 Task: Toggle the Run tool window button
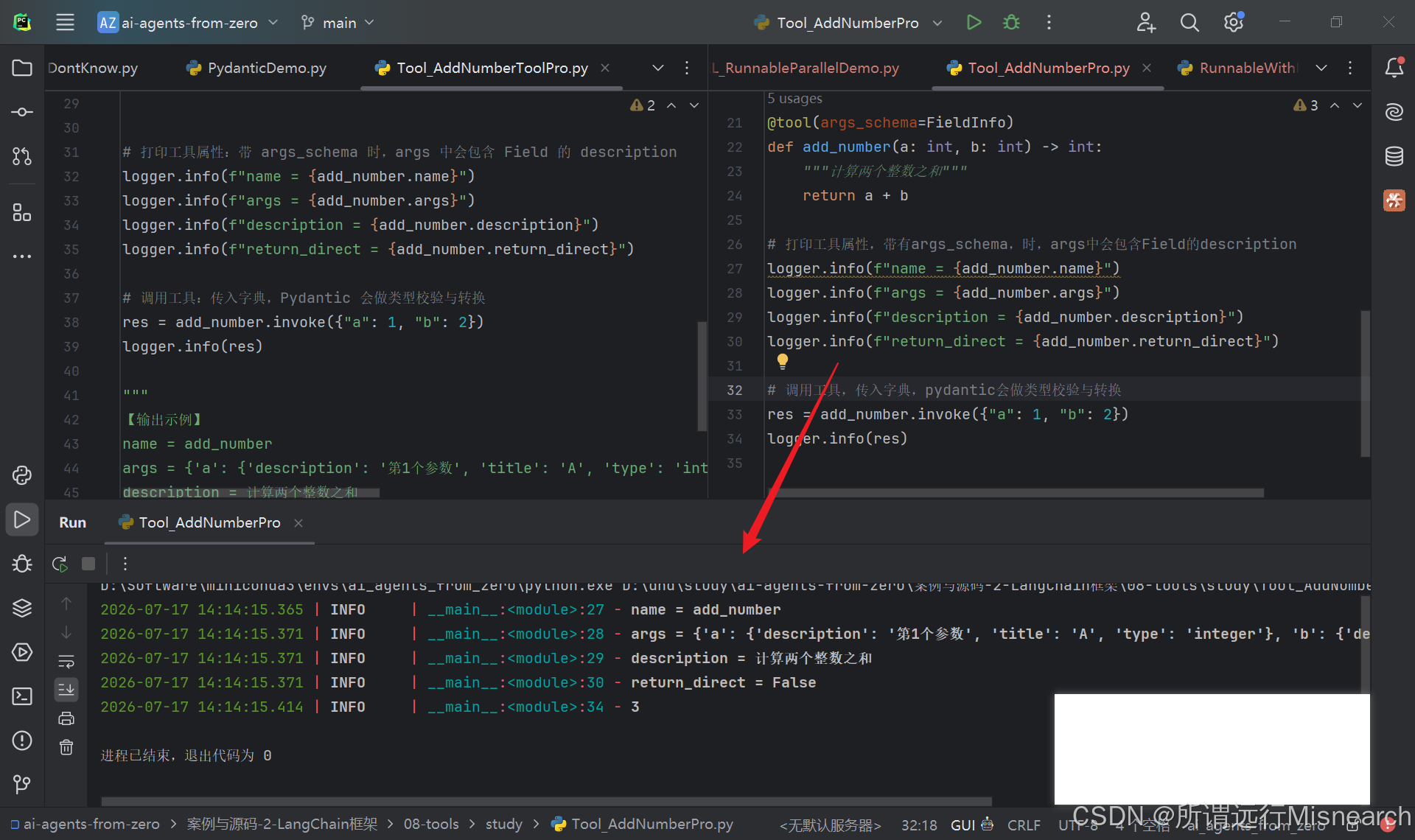22,519
